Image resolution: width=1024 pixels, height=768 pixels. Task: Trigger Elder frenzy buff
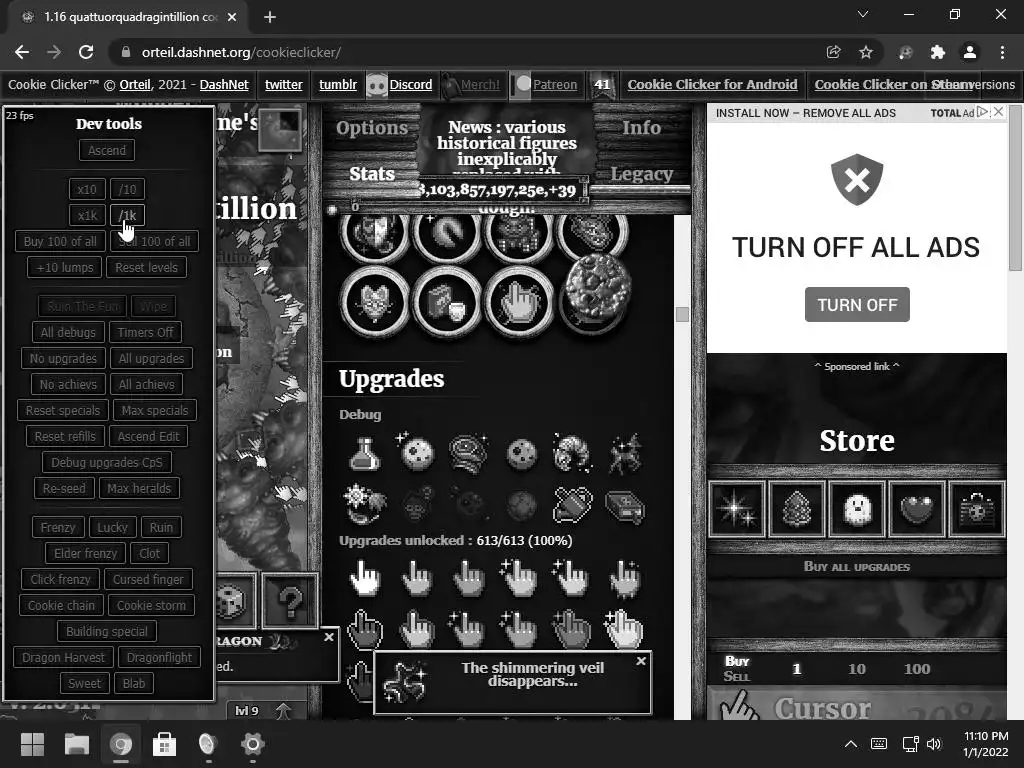(x=86, y=553)
